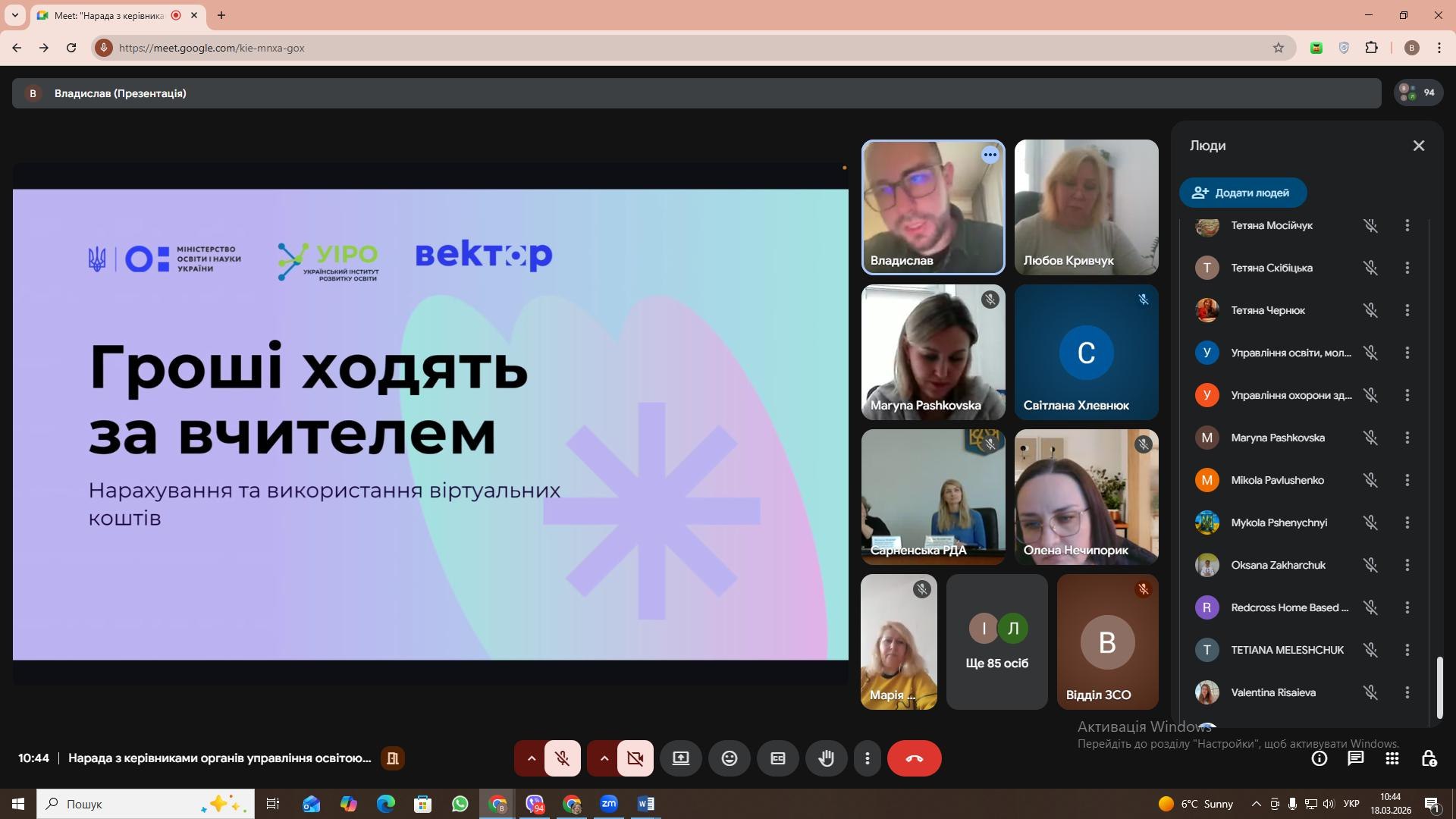1456x819 pixels.
Task: Toggle mute status for Tetiana Cherniuk
Action: 1370,310
